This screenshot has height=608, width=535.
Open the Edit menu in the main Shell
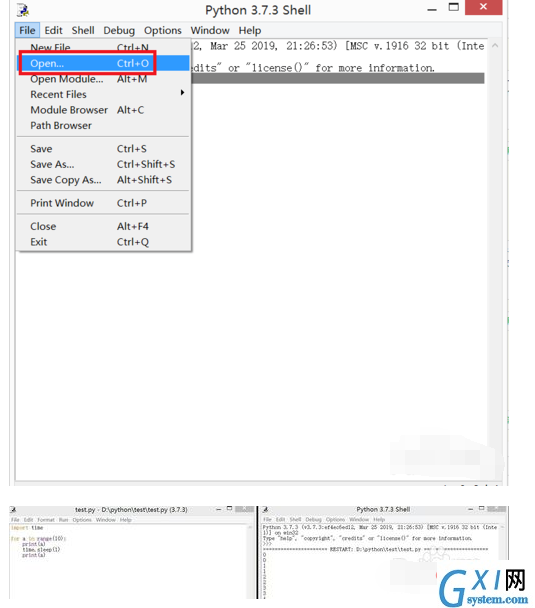pos(53,30)
